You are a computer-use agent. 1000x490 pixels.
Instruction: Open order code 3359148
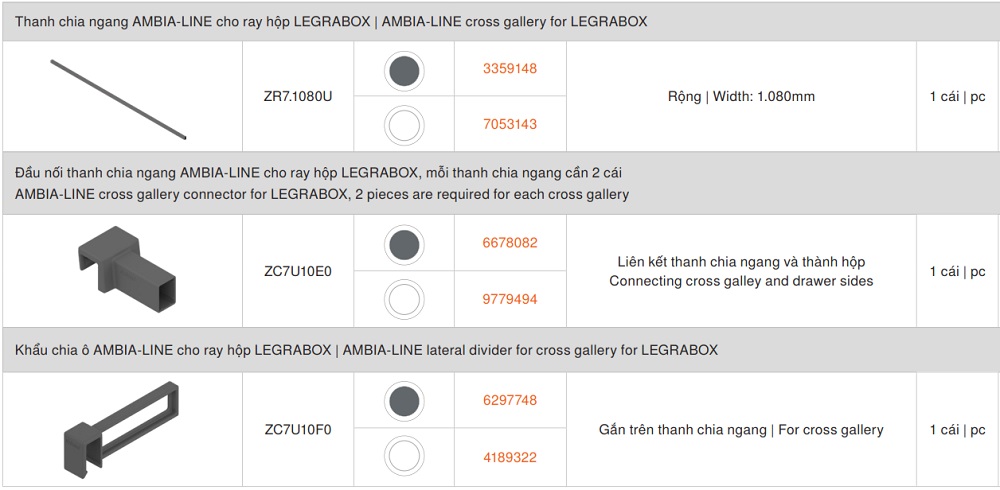pos(510,69)
